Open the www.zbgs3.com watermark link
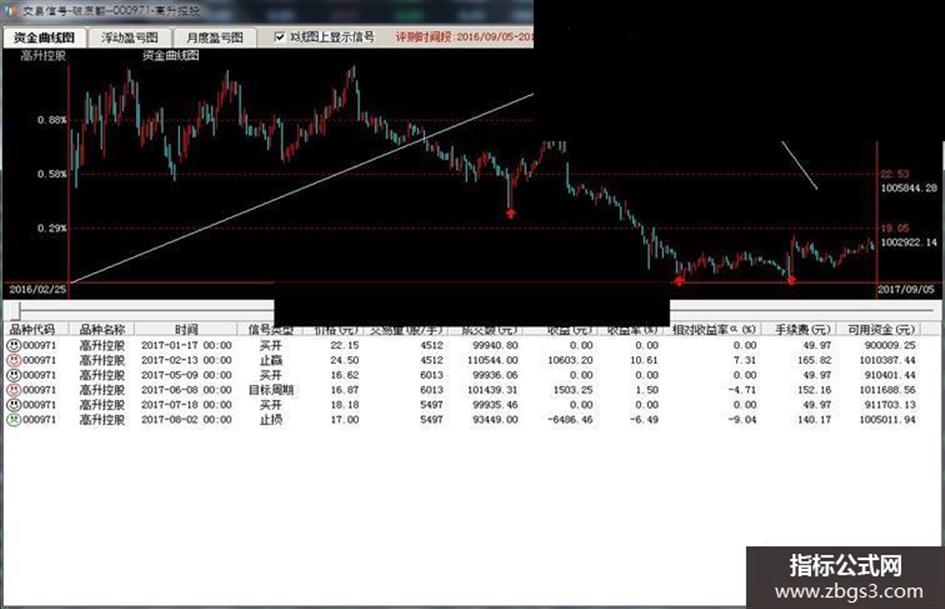This screenshot has width=945, height=609. 849,592
